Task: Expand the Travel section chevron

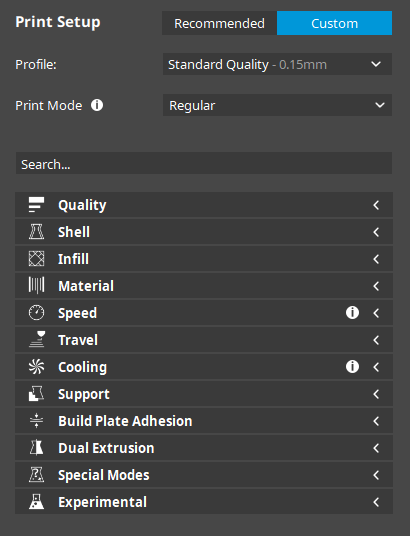Action: [x=376, y=340]
